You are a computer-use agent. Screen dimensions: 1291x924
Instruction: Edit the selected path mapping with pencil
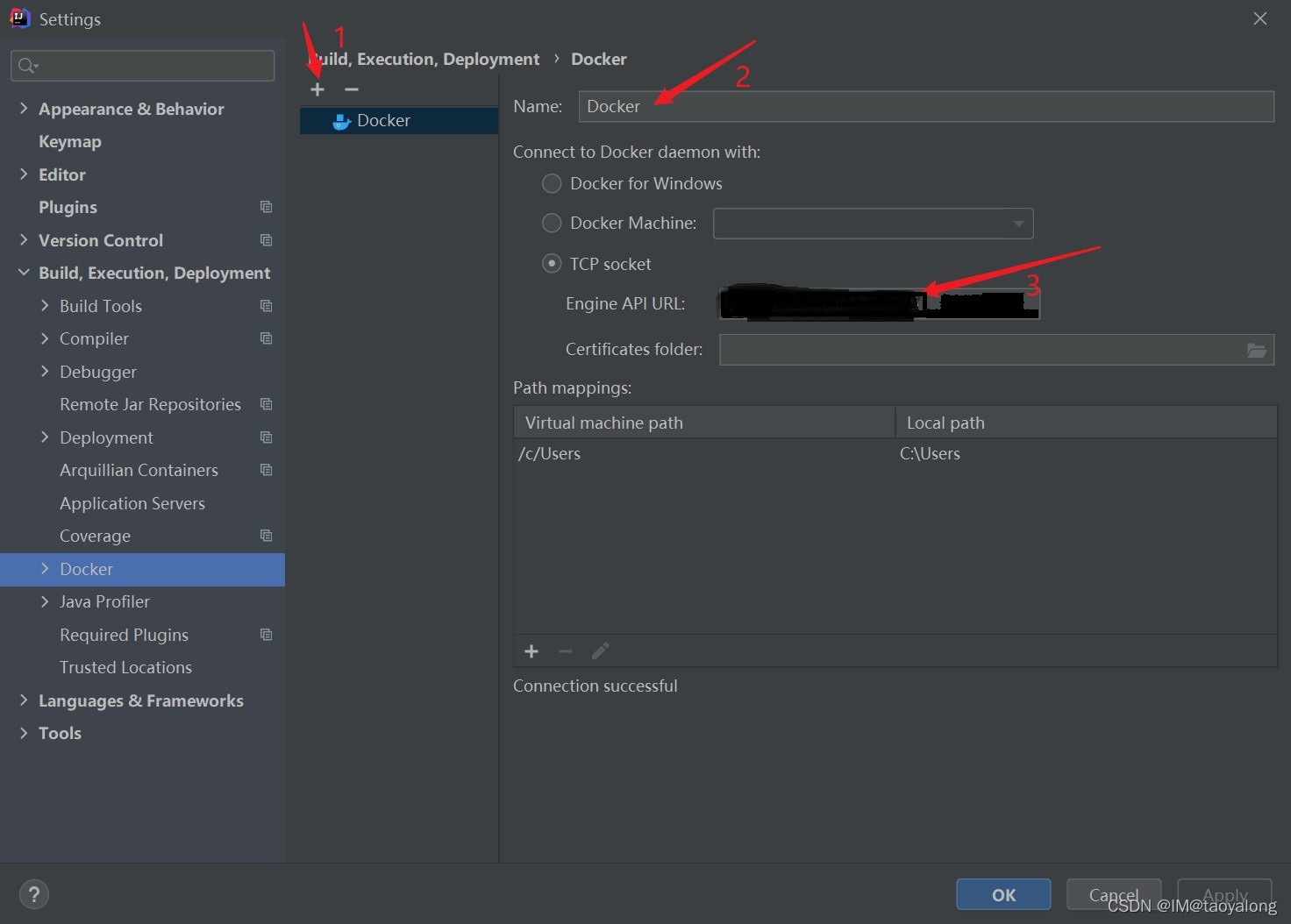point(600,651)
